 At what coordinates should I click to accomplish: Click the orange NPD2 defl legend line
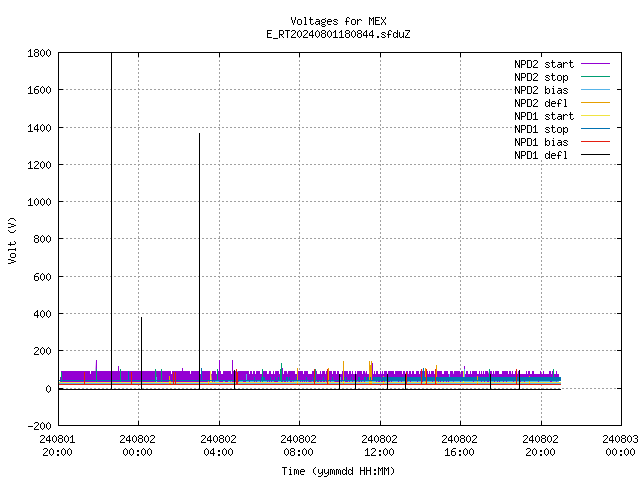tap(595, 103)
